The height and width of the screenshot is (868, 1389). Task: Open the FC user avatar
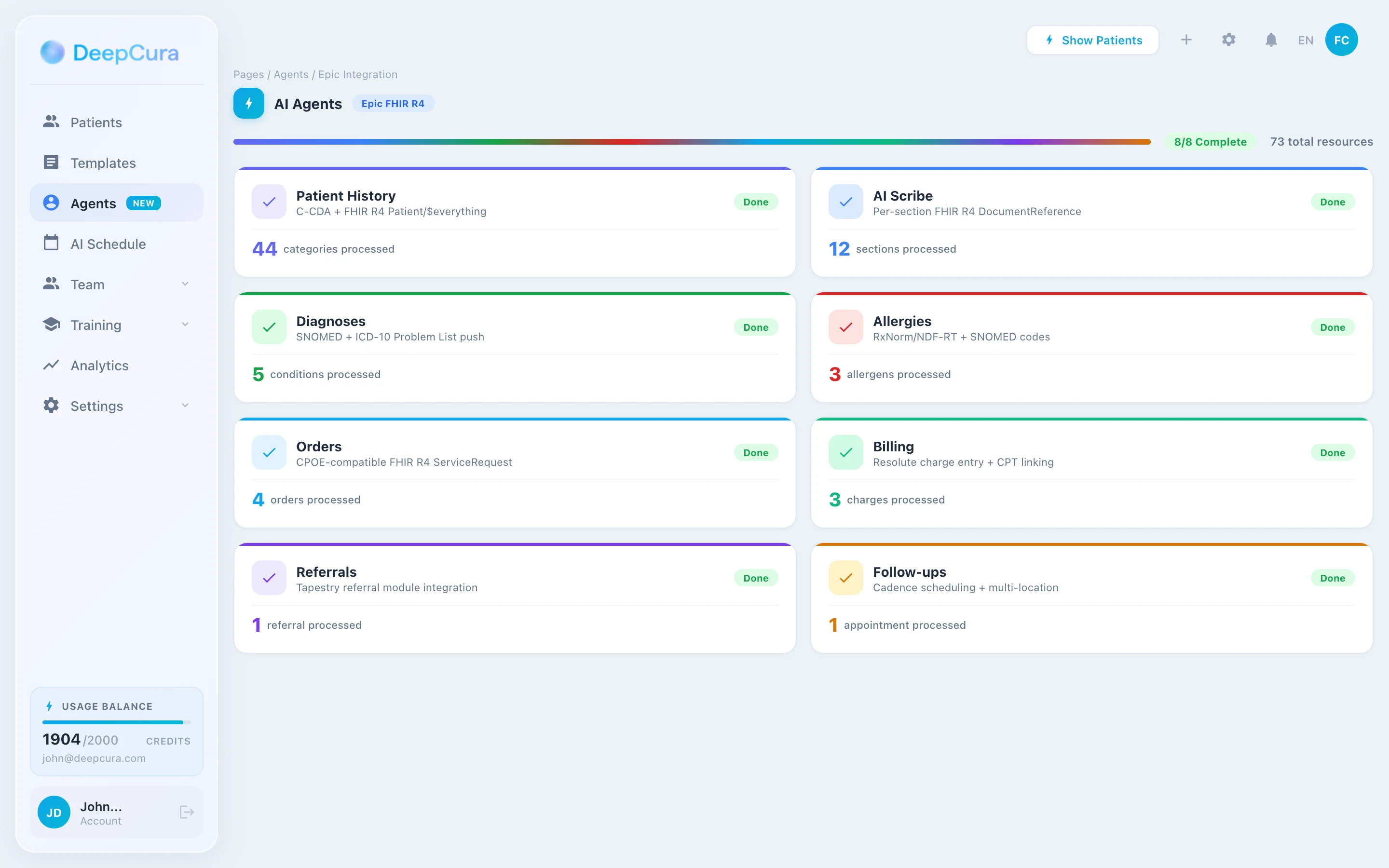(x=1341, y=40)
